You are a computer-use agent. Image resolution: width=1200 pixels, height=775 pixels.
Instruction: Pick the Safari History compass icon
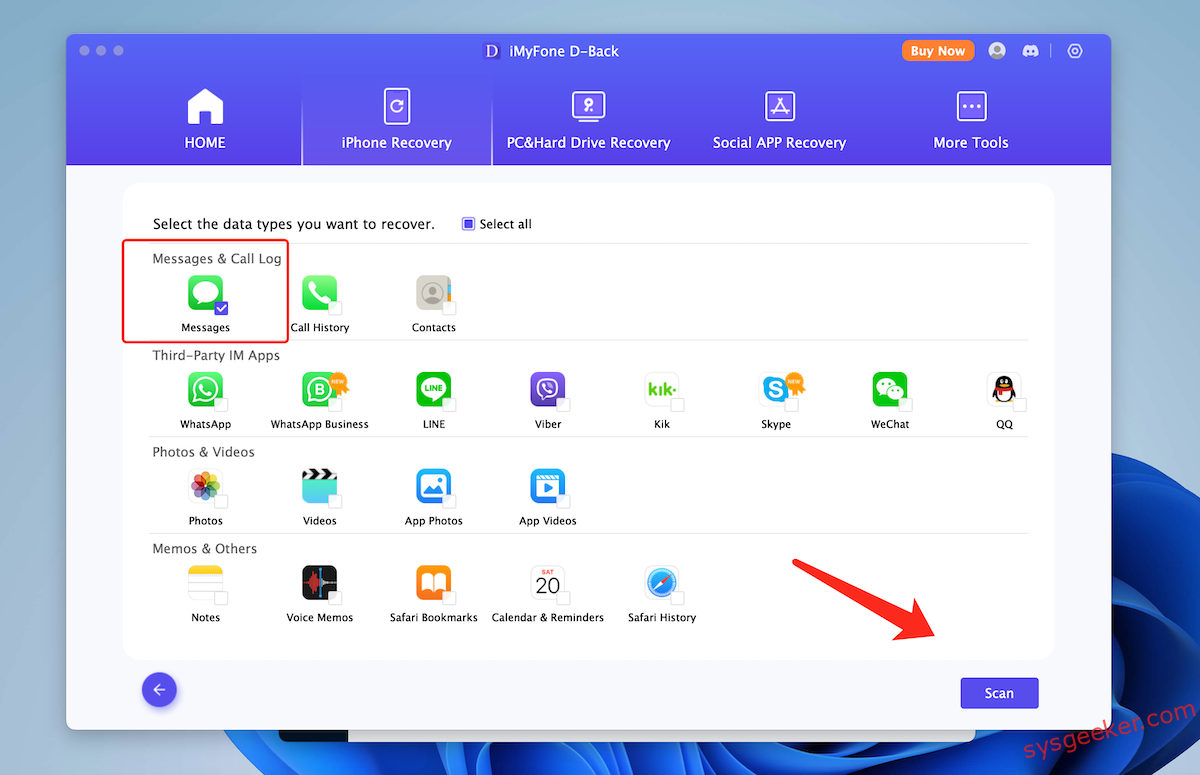662,583
